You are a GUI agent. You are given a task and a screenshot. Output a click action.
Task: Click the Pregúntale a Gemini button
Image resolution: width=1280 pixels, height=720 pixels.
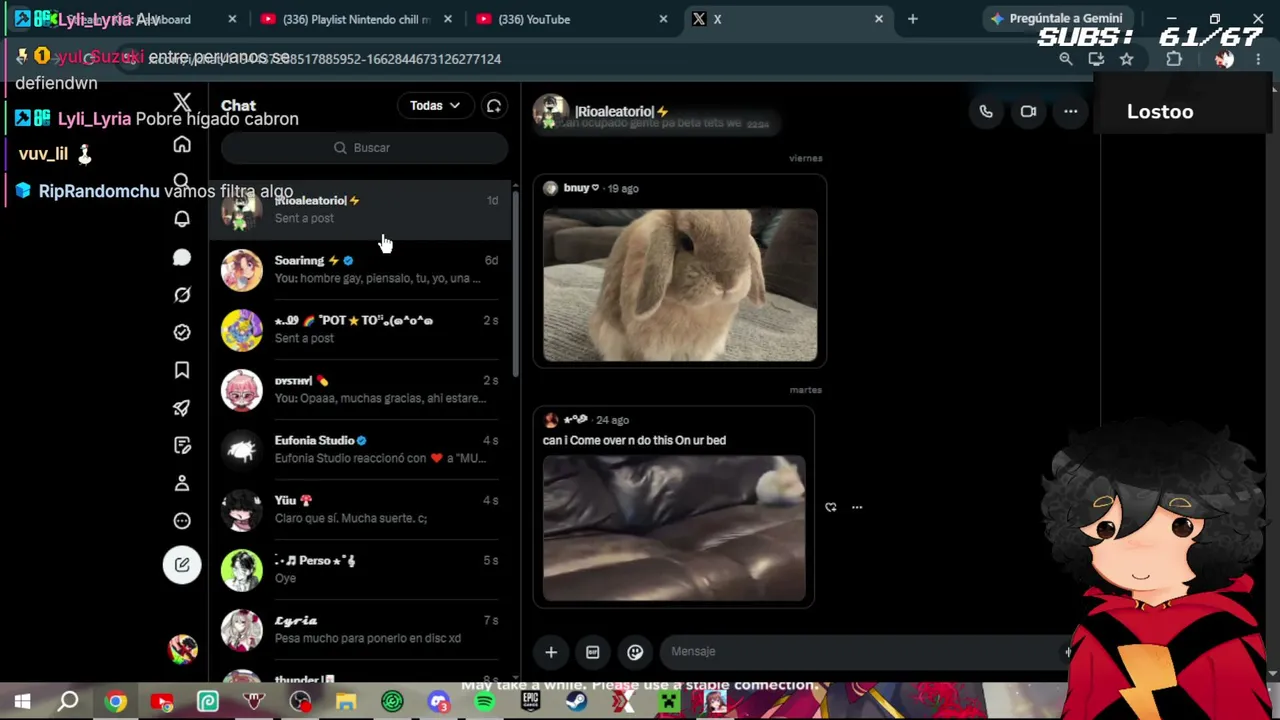point(1056,19)
